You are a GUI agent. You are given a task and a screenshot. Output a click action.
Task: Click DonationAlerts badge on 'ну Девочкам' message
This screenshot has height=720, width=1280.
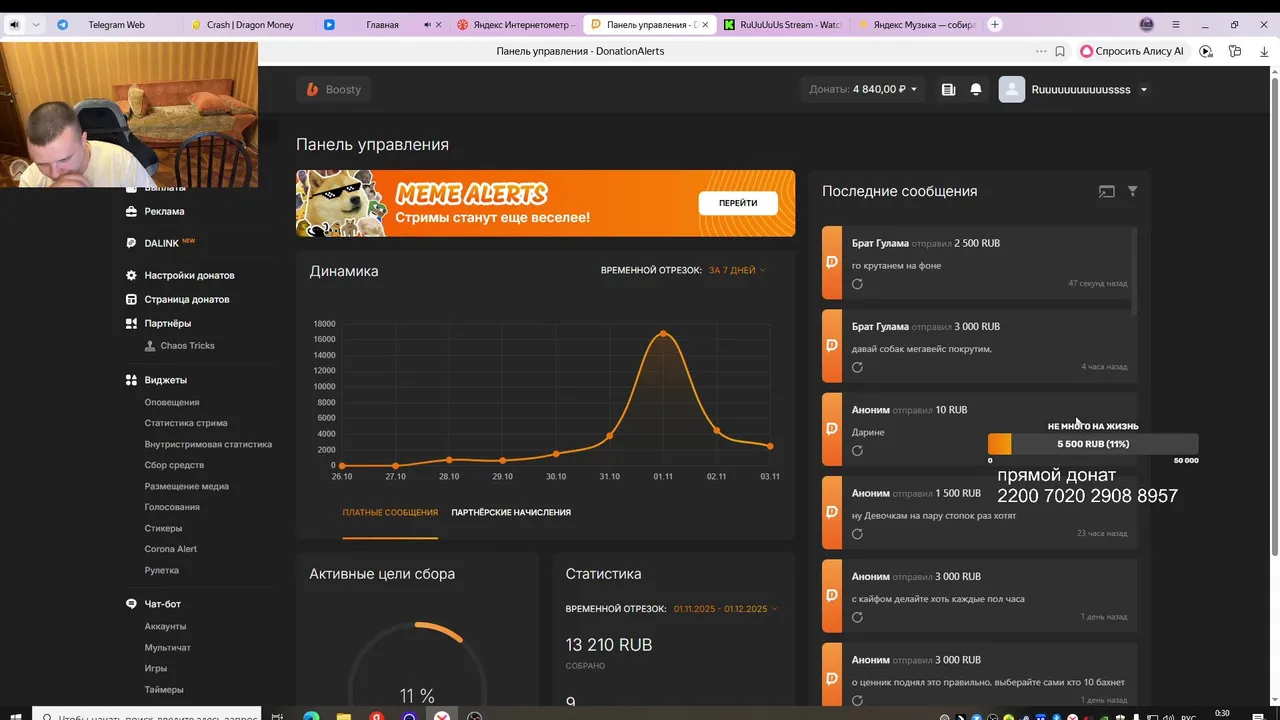click(x=831, y=512)
